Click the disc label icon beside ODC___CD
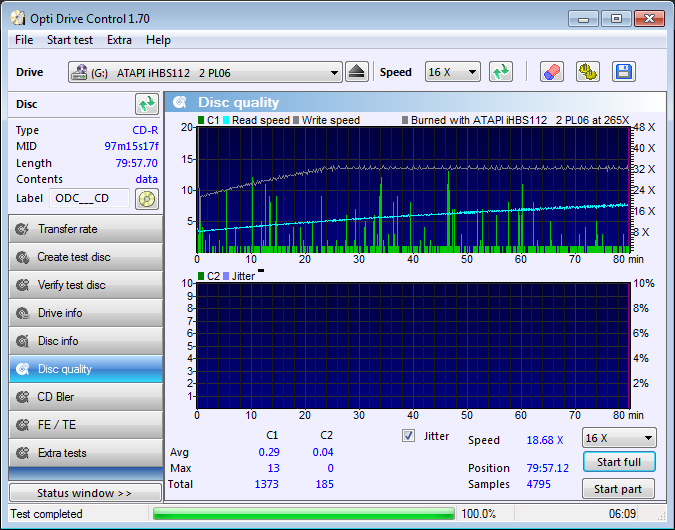This screenshot has height=530, width=675. (x=147, y=199)
